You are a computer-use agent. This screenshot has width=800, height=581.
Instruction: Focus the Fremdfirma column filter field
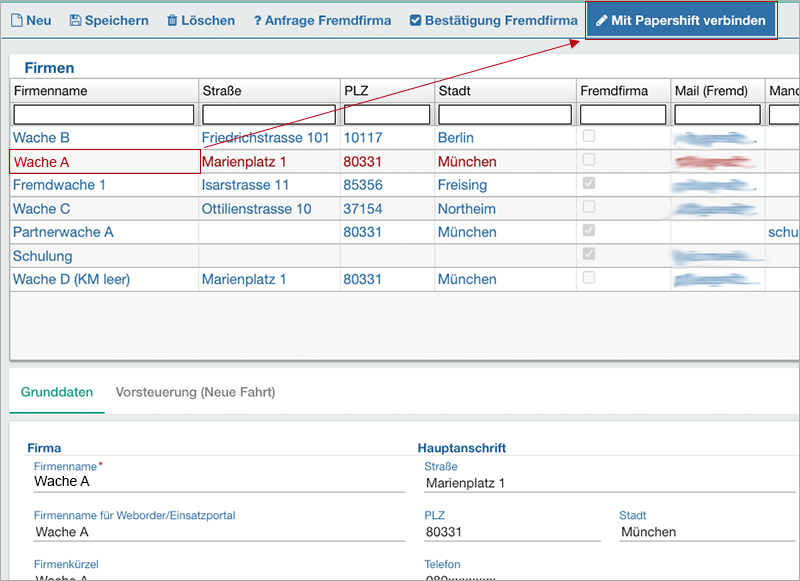pos(623,114)
